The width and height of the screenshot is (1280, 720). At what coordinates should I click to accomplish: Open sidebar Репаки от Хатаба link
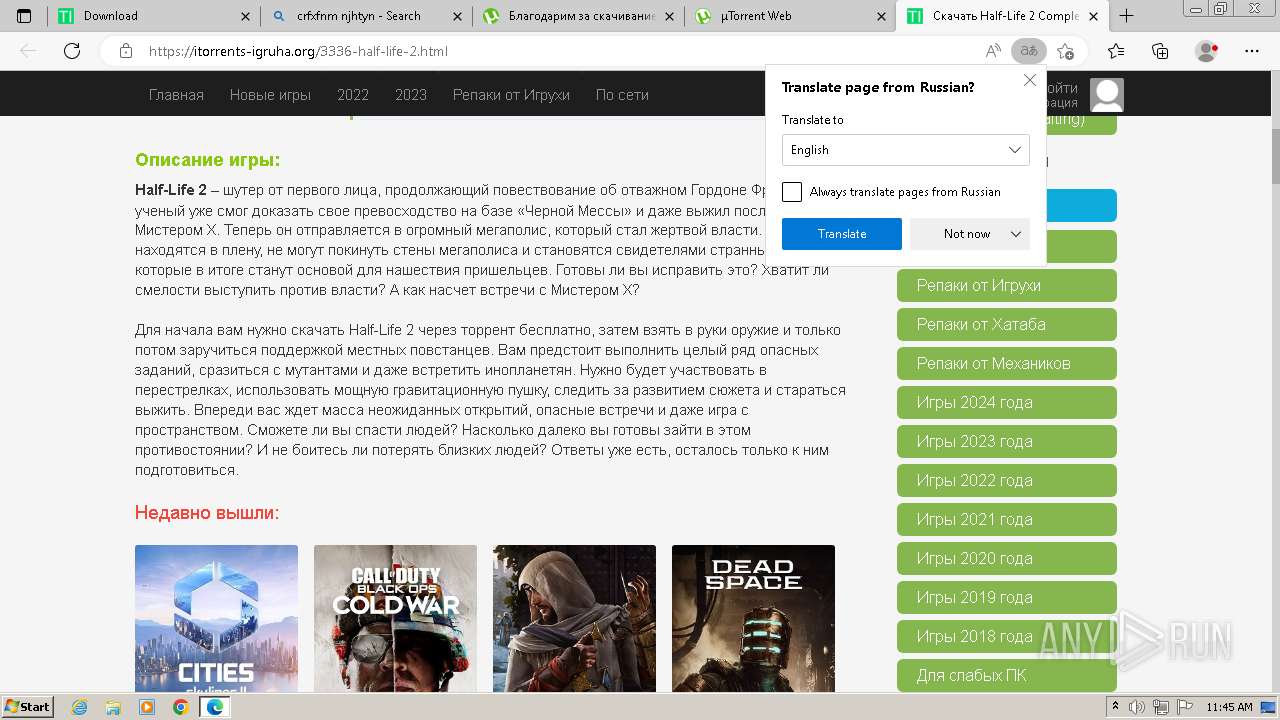[x=1007, y=324]
